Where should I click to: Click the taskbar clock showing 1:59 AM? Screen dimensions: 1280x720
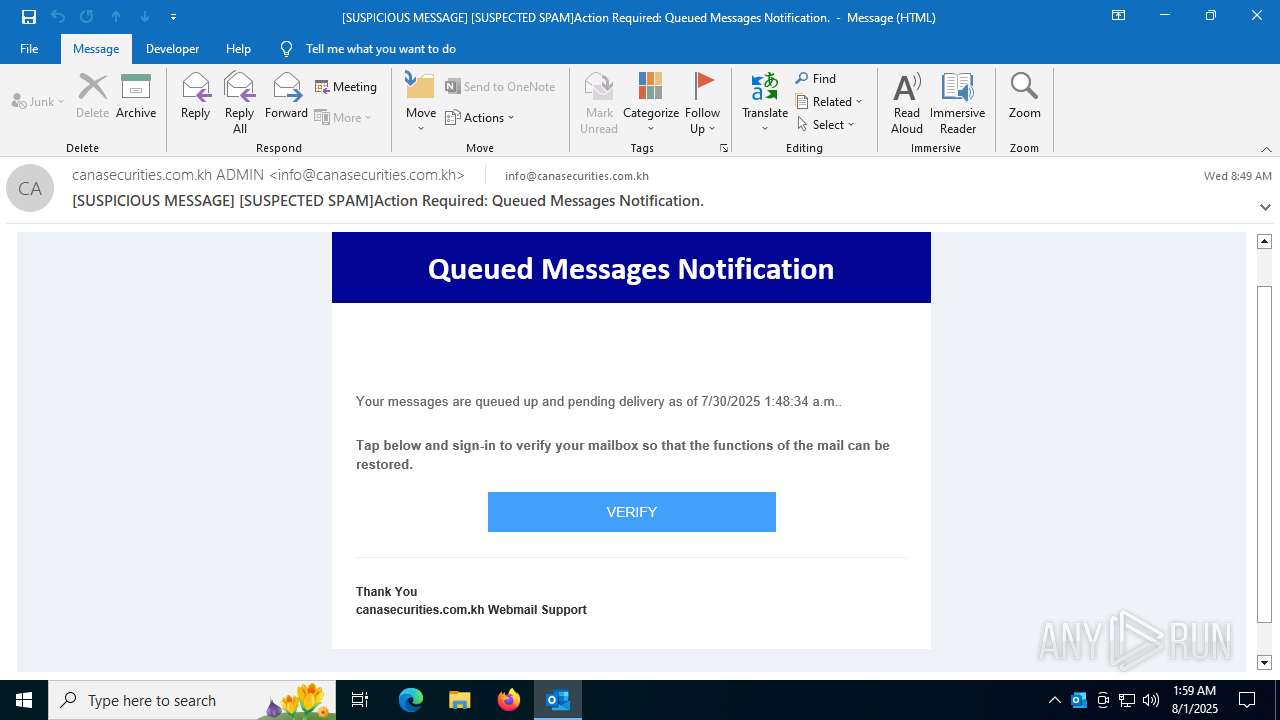(1194, 700)
